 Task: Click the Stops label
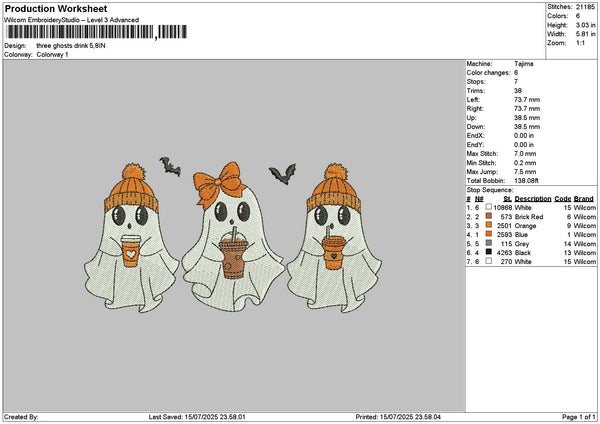coord(476,82)
